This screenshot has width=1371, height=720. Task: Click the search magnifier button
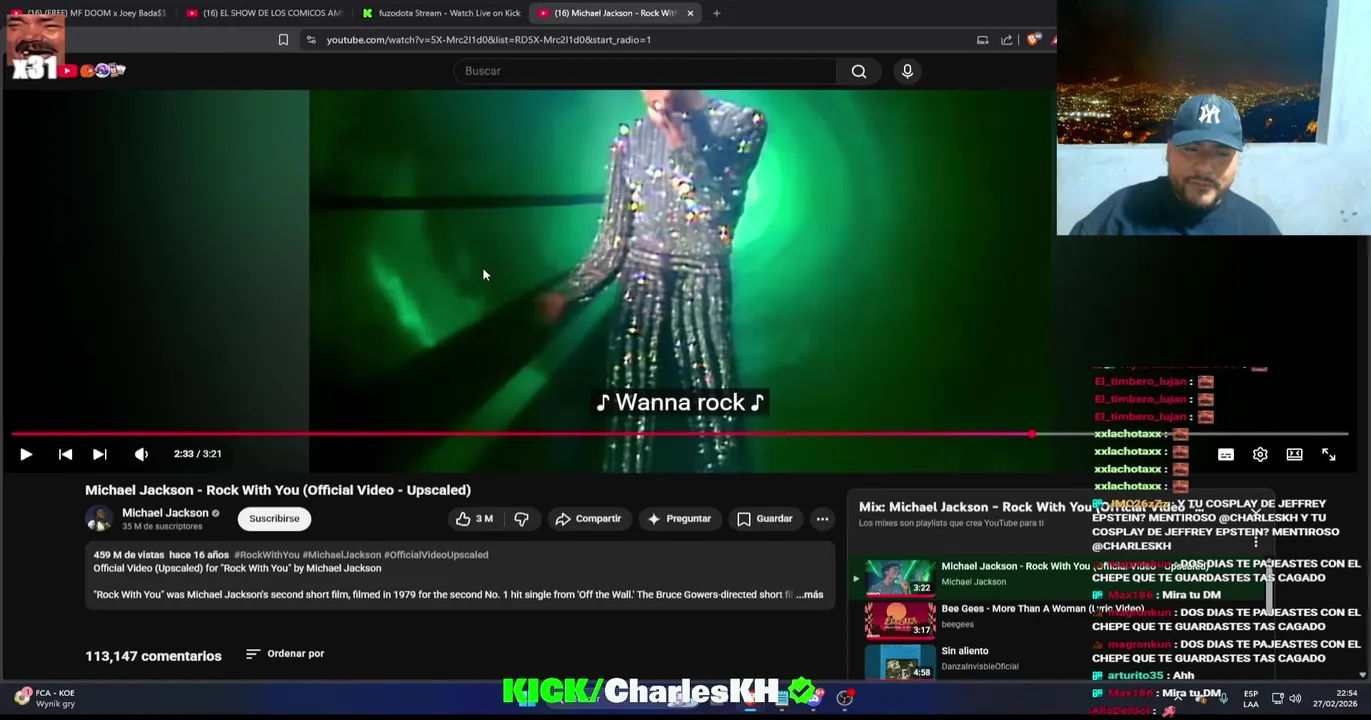859,71
